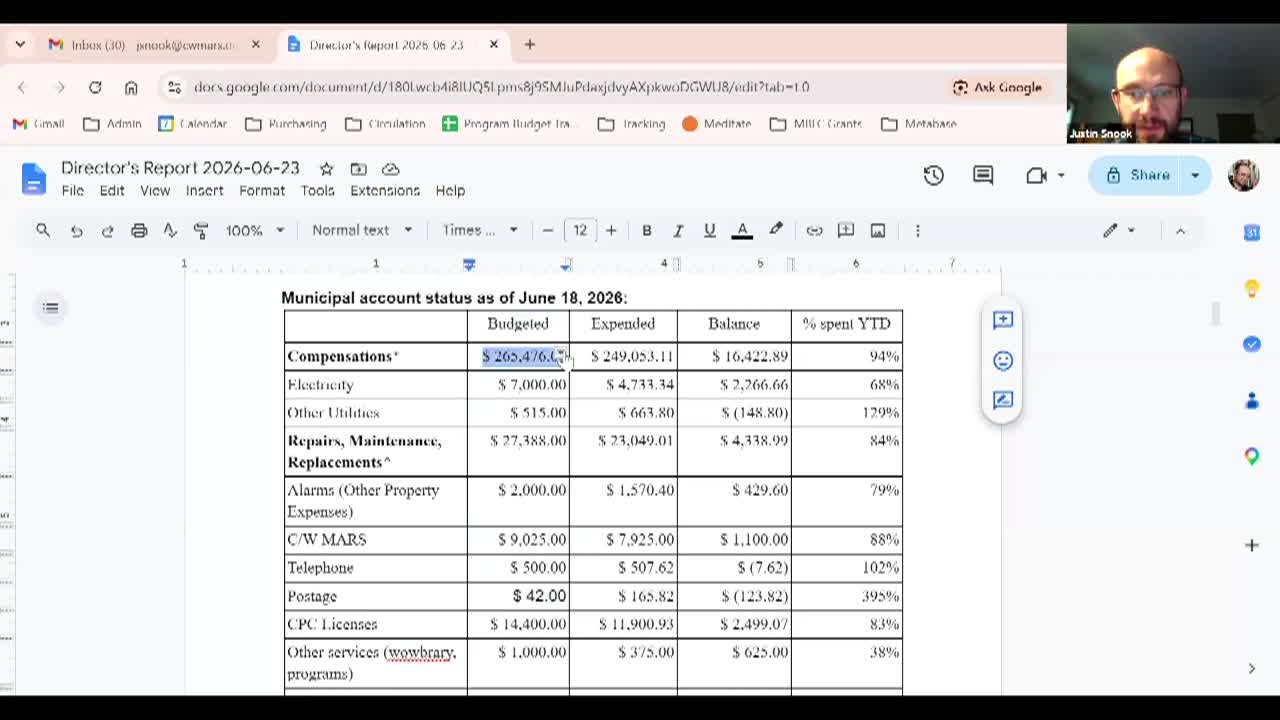Open the Meditate bookmark
Screen dimensions: 1280x720
pos(717,124)
